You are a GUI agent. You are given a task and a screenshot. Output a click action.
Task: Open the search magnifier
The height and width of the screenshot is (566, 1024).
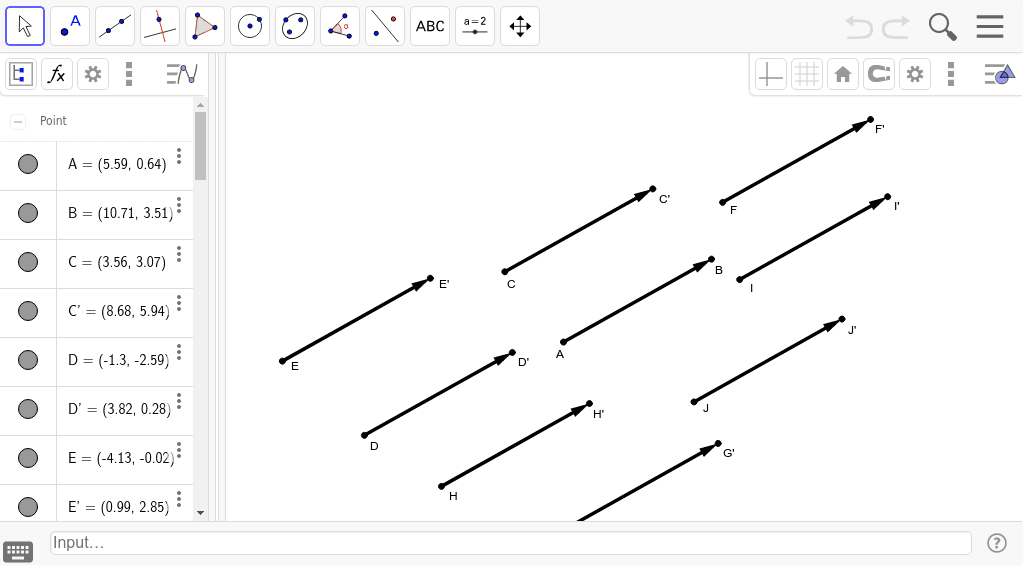tap(942, 27)
